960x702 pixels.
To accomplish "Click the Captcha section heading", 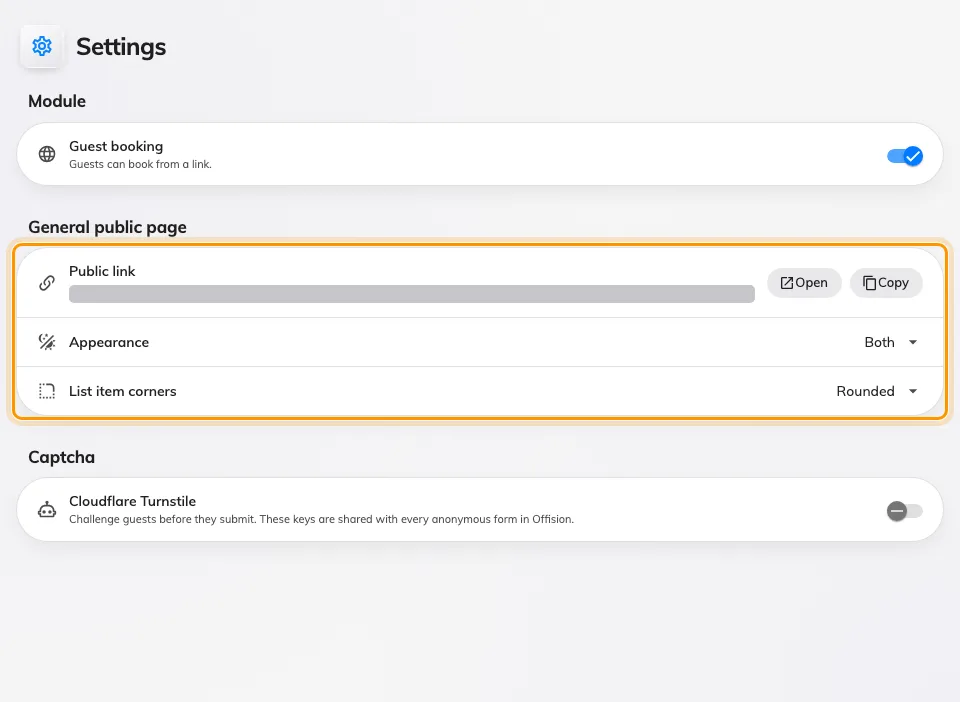I will pyautogui.click(x=61, y=457).
